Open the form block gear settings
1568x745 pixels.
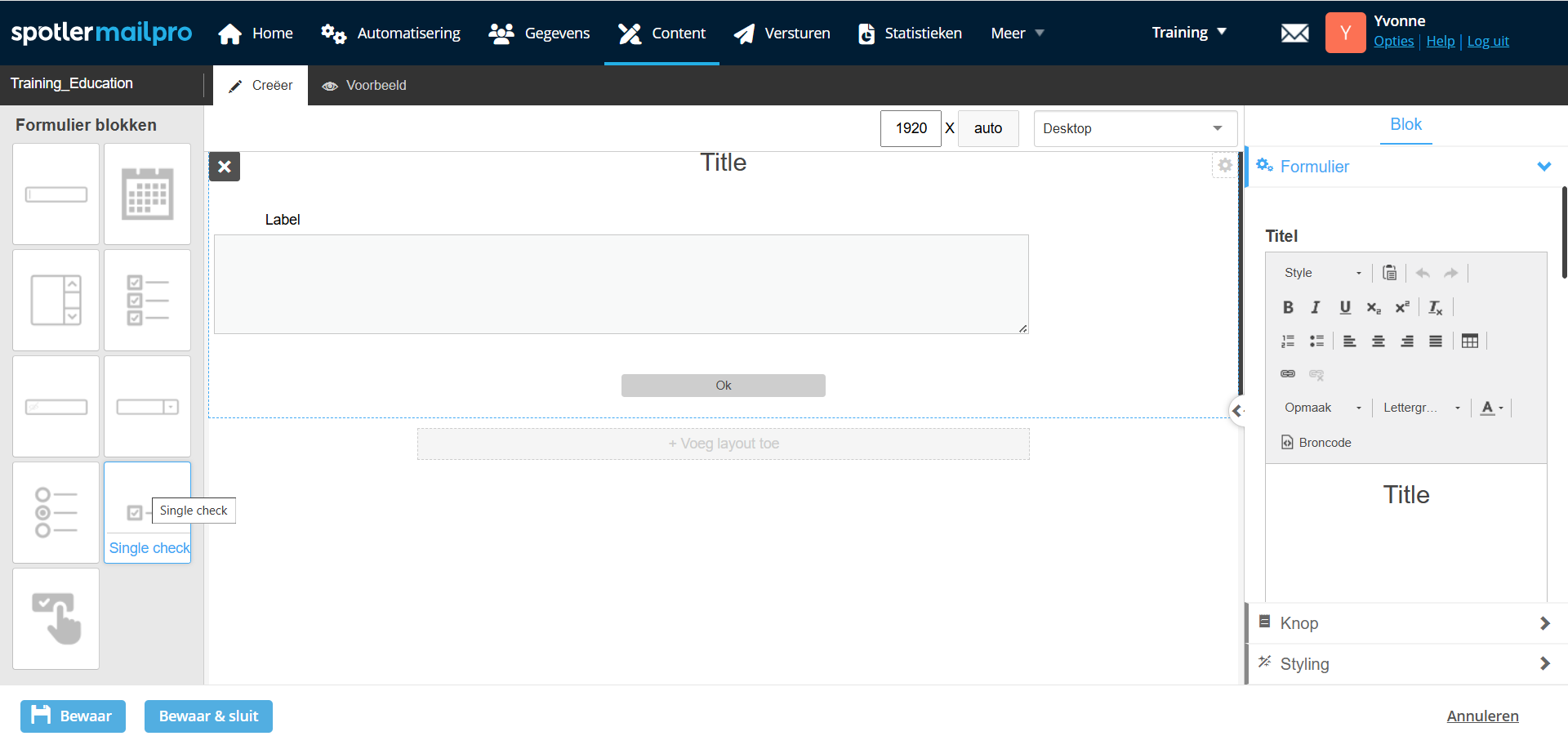point(1224,166)
